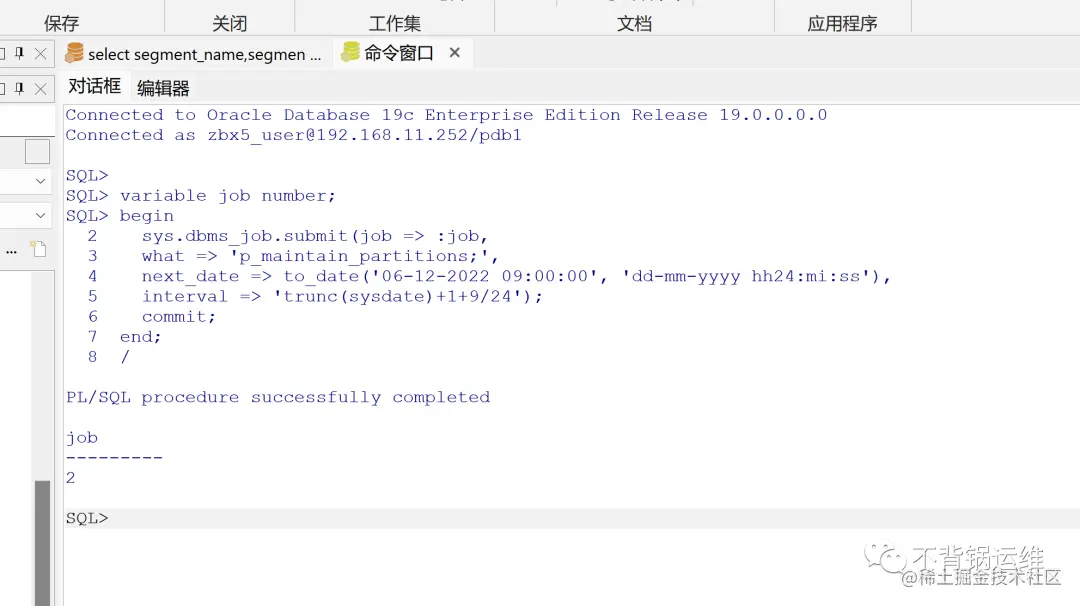Click the new document icon in left panel
This screenshot has width=1080, height=606.
pos(38,249)
